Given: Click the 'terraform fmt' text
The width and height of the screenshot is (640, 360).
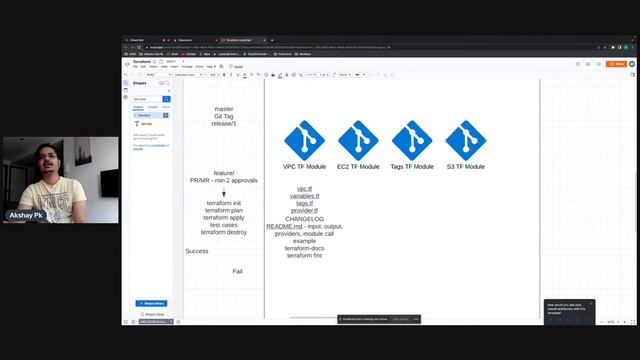Looking at the screenshot, I should 304,256.
